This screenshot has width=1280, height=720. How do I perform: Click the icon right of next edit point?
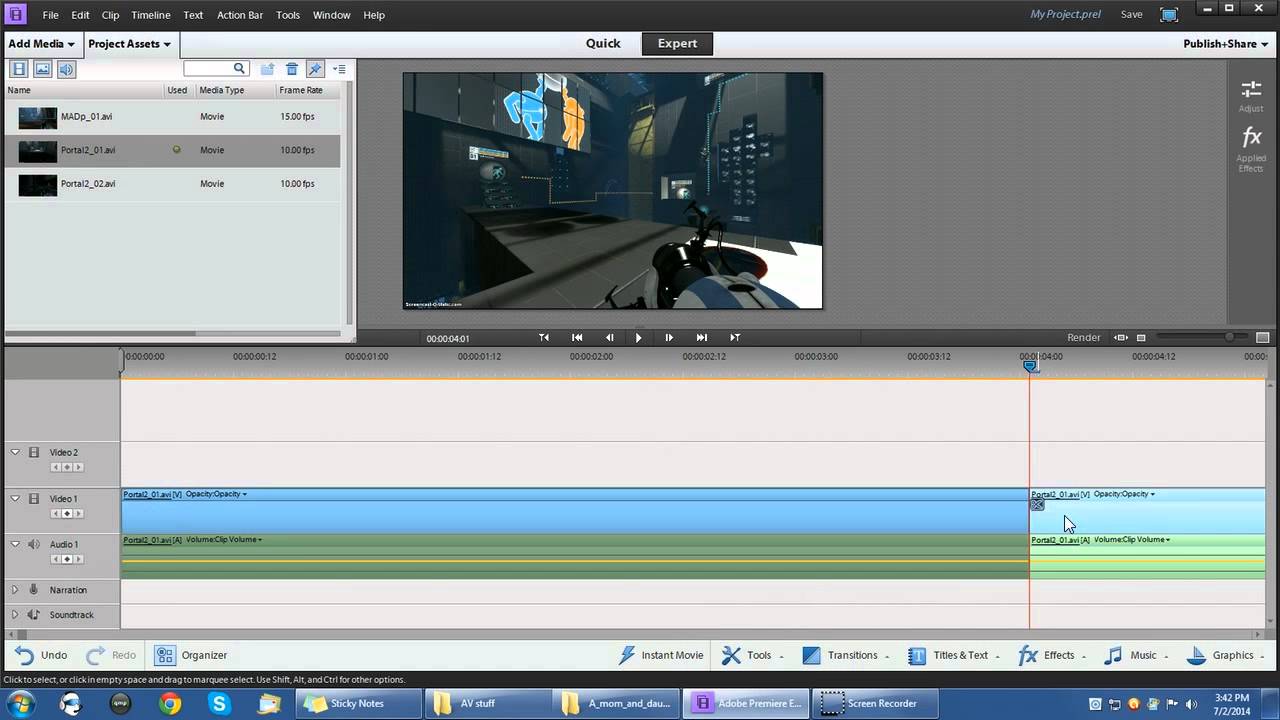735,338
